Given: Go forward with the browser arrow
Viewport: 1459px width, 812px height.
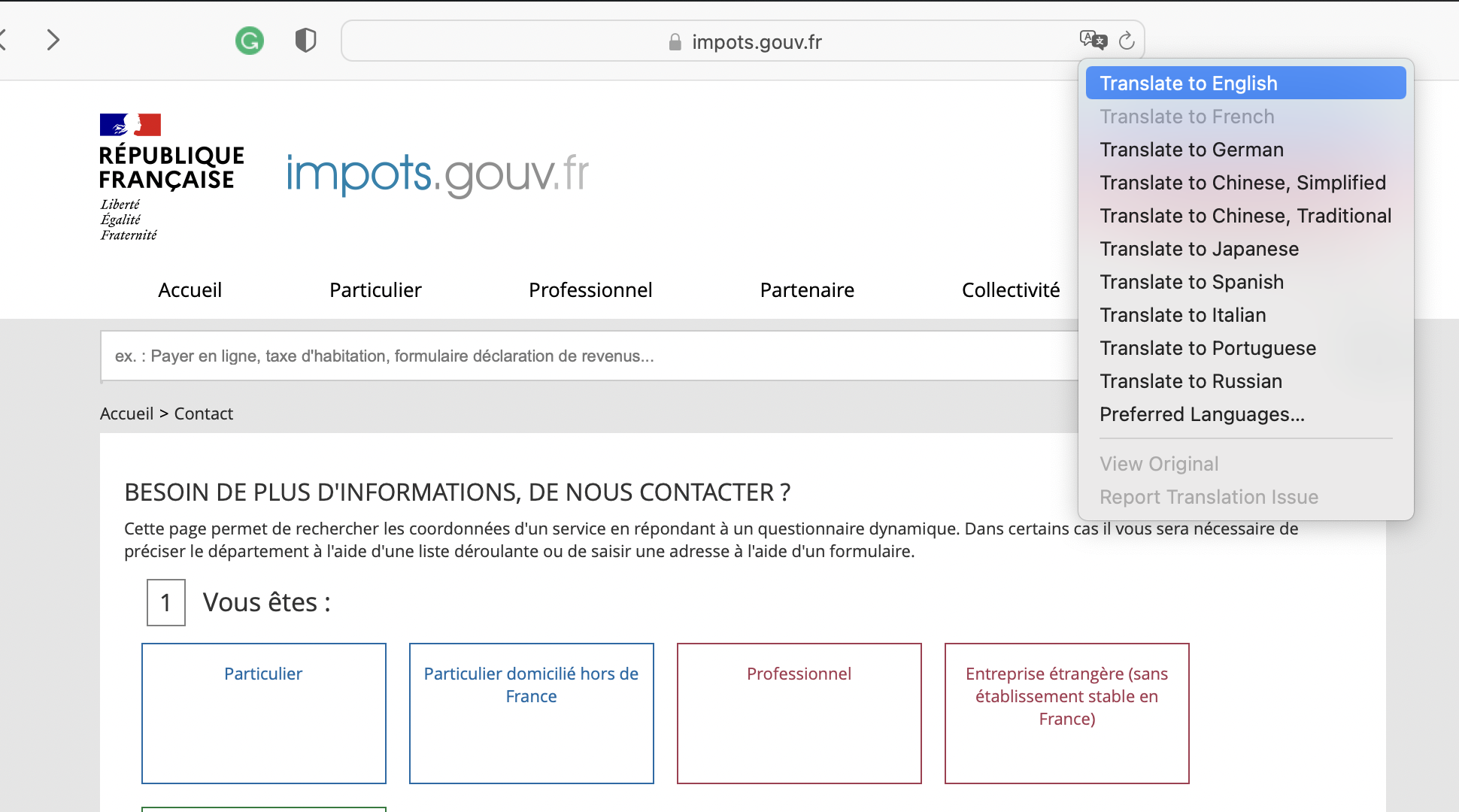Looking at the screenshot, I should point(53,40).
